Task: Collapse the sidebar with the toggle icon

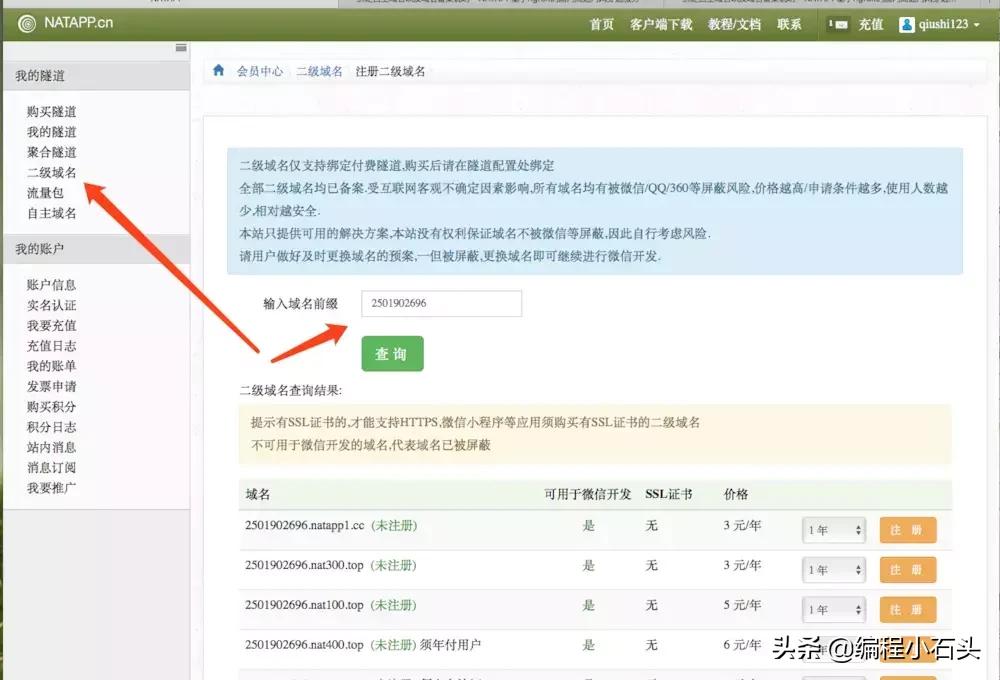Action: (x=180, y=46)
